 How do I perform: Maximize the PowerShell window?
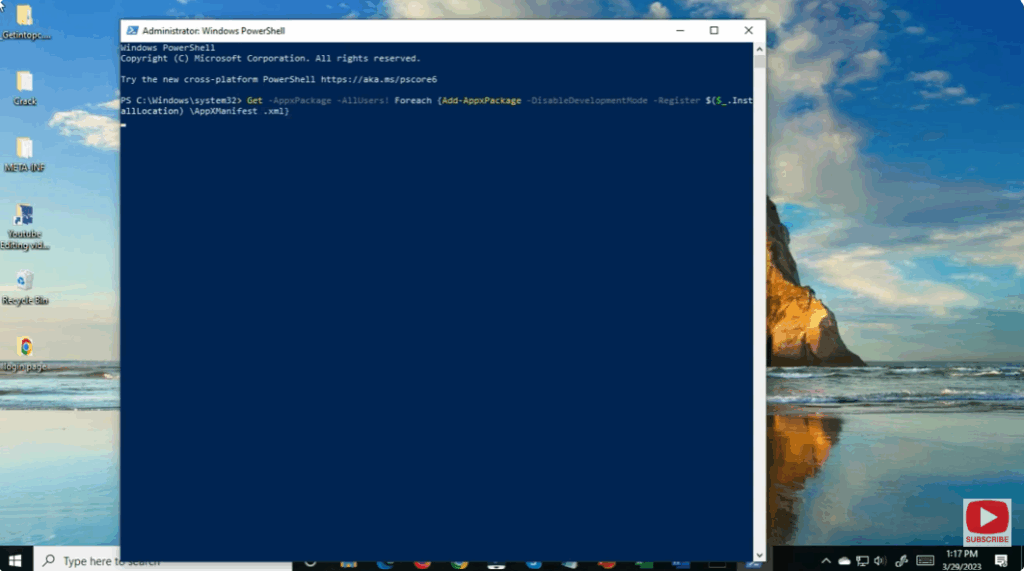pos(714,31)
